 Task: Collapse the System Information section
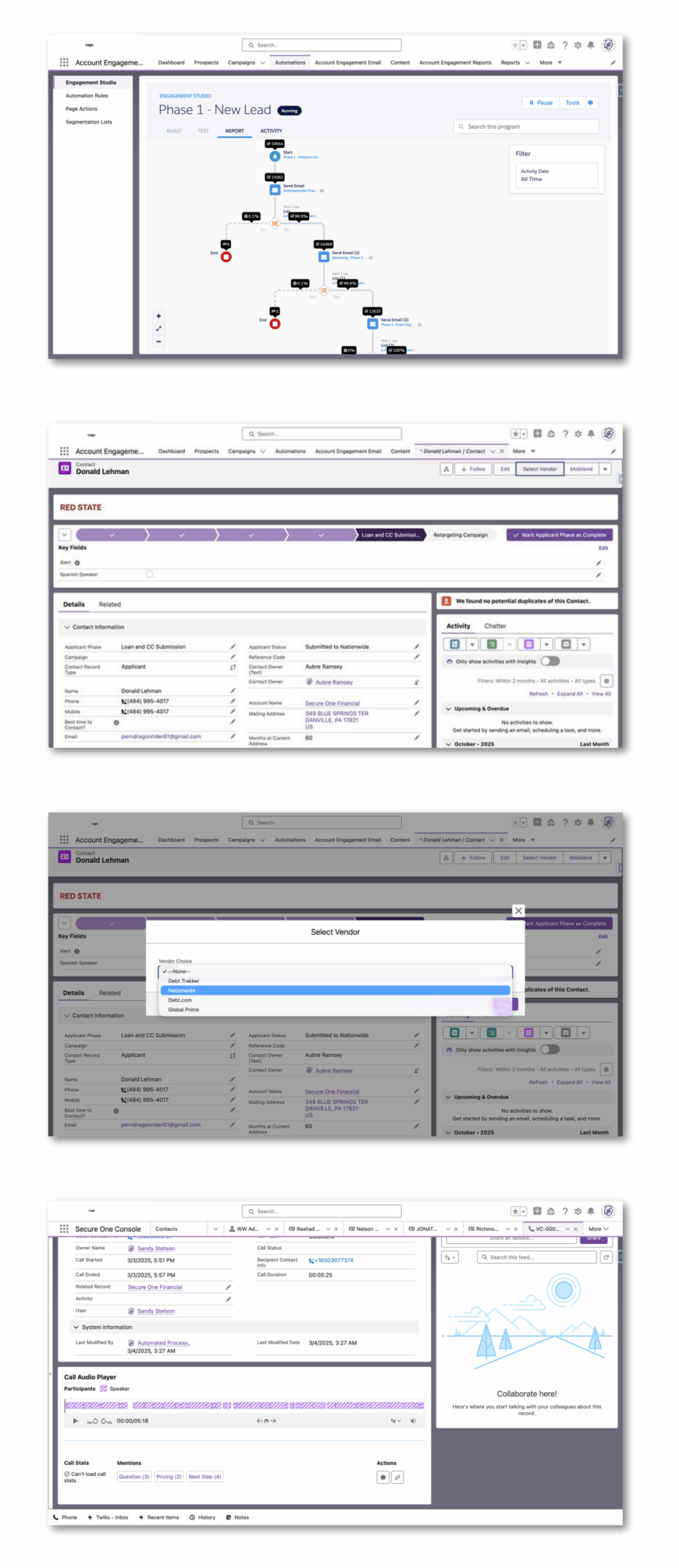(77, 1327)
